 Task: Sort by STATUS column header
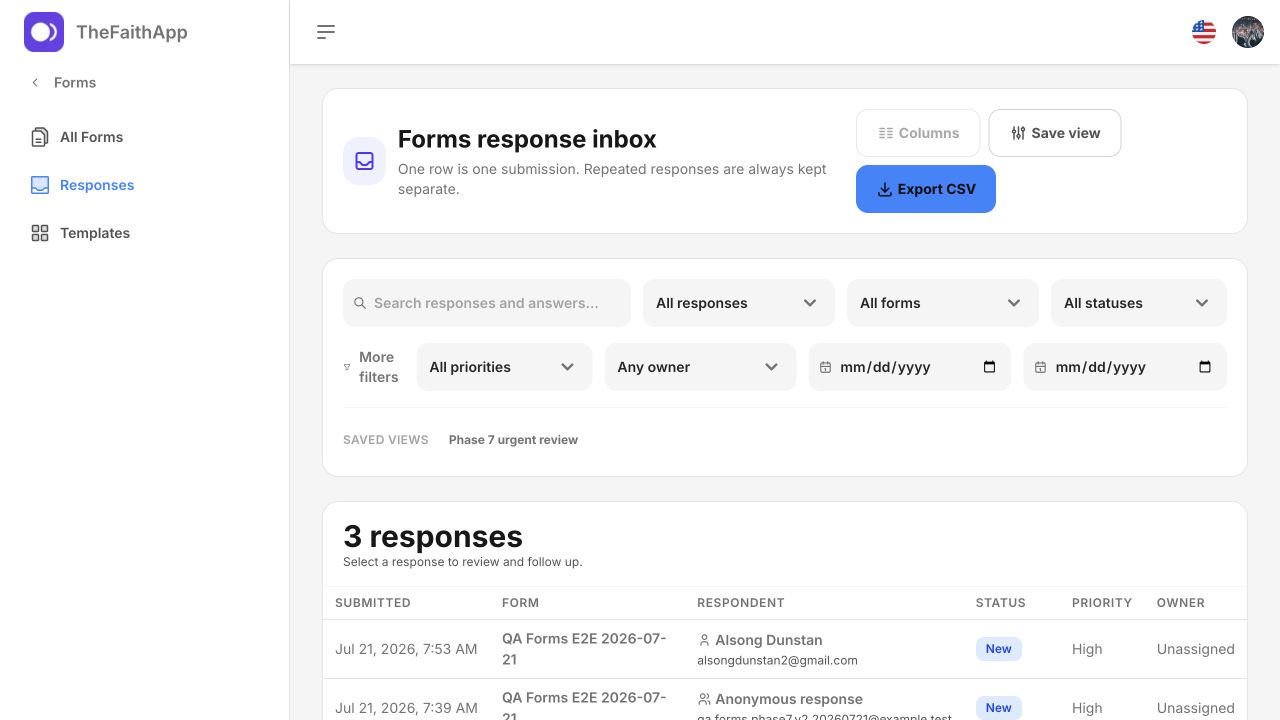[x=1001, y=603]
